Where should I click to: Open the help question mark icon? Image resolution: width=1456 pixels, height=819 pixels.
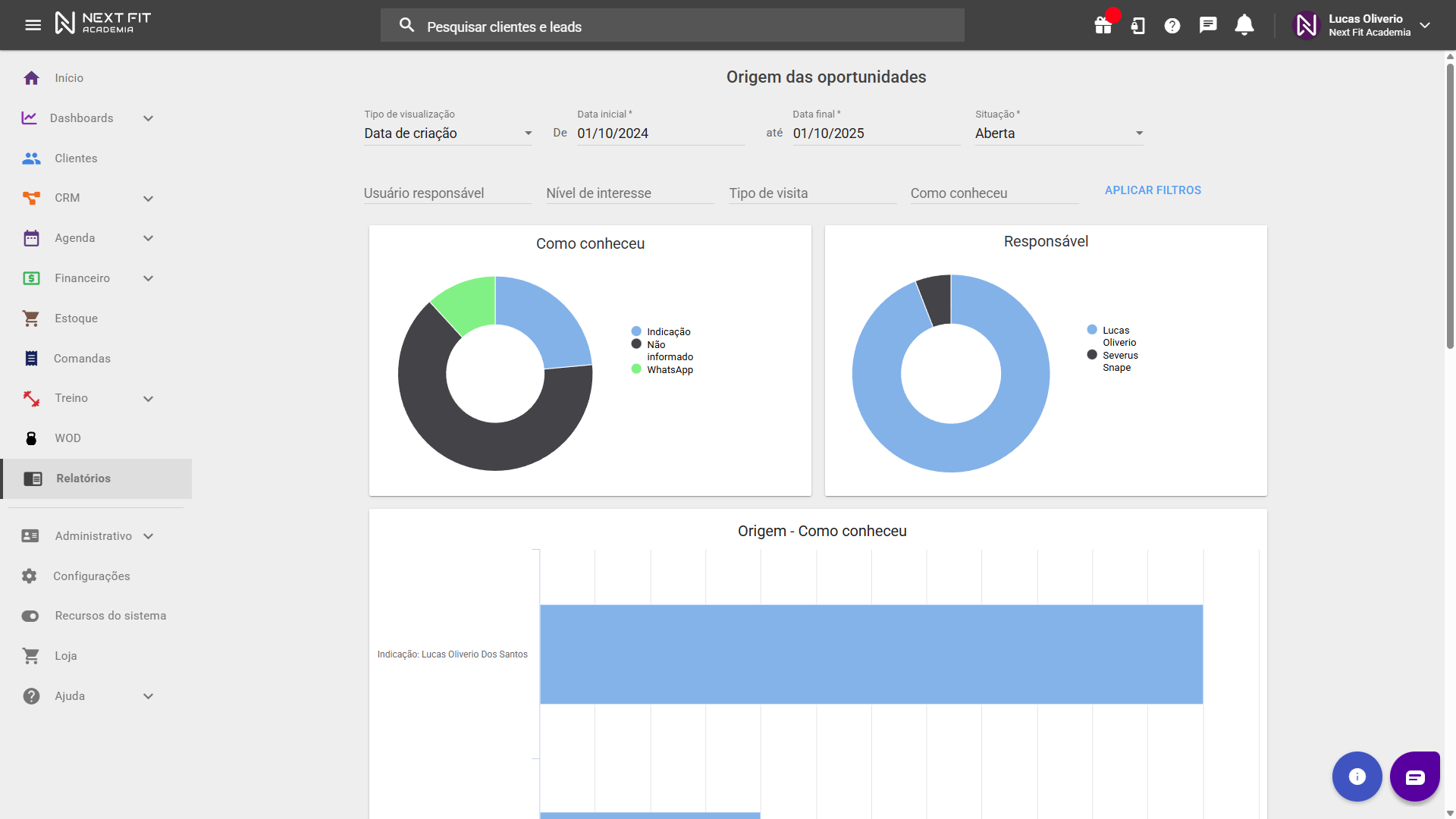point(1172,26)
